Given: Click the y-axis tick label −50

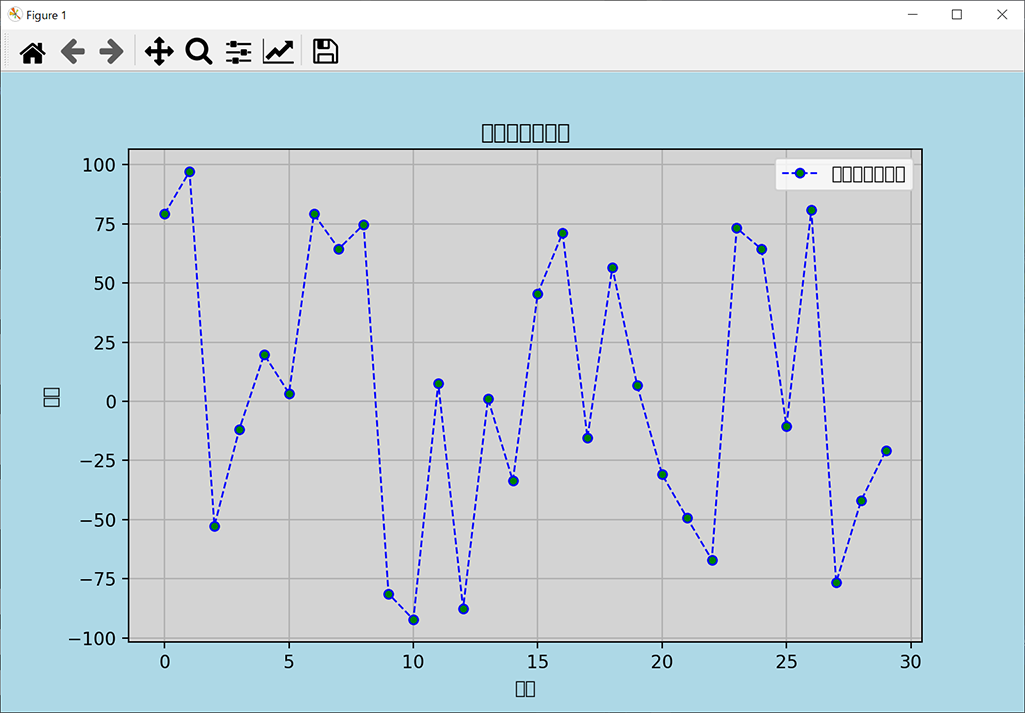Looking at the screenshot, I should tap(98, 520).
